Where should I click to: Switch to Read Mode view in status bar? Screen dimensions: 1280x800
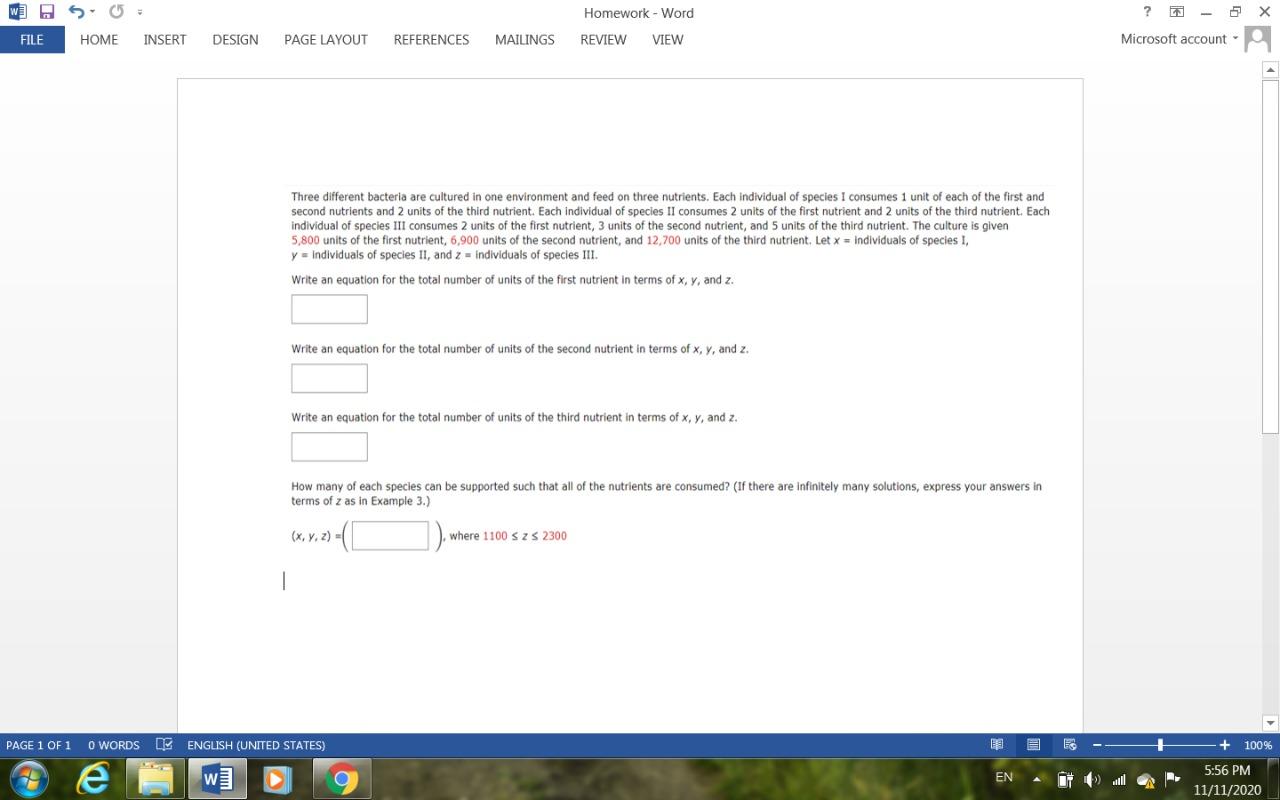point(997,745)
